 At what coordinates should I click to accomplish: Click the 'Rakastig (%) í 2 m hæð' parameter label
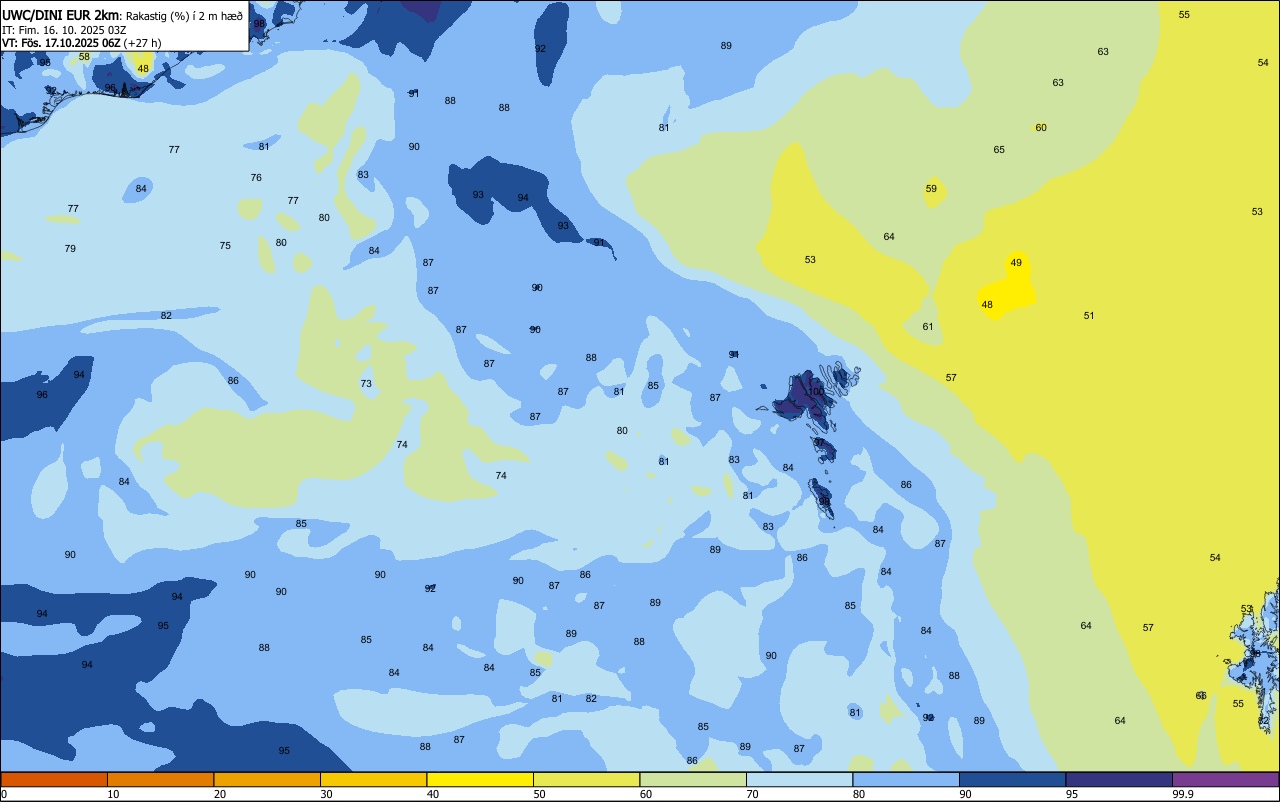tap(182, 15)
